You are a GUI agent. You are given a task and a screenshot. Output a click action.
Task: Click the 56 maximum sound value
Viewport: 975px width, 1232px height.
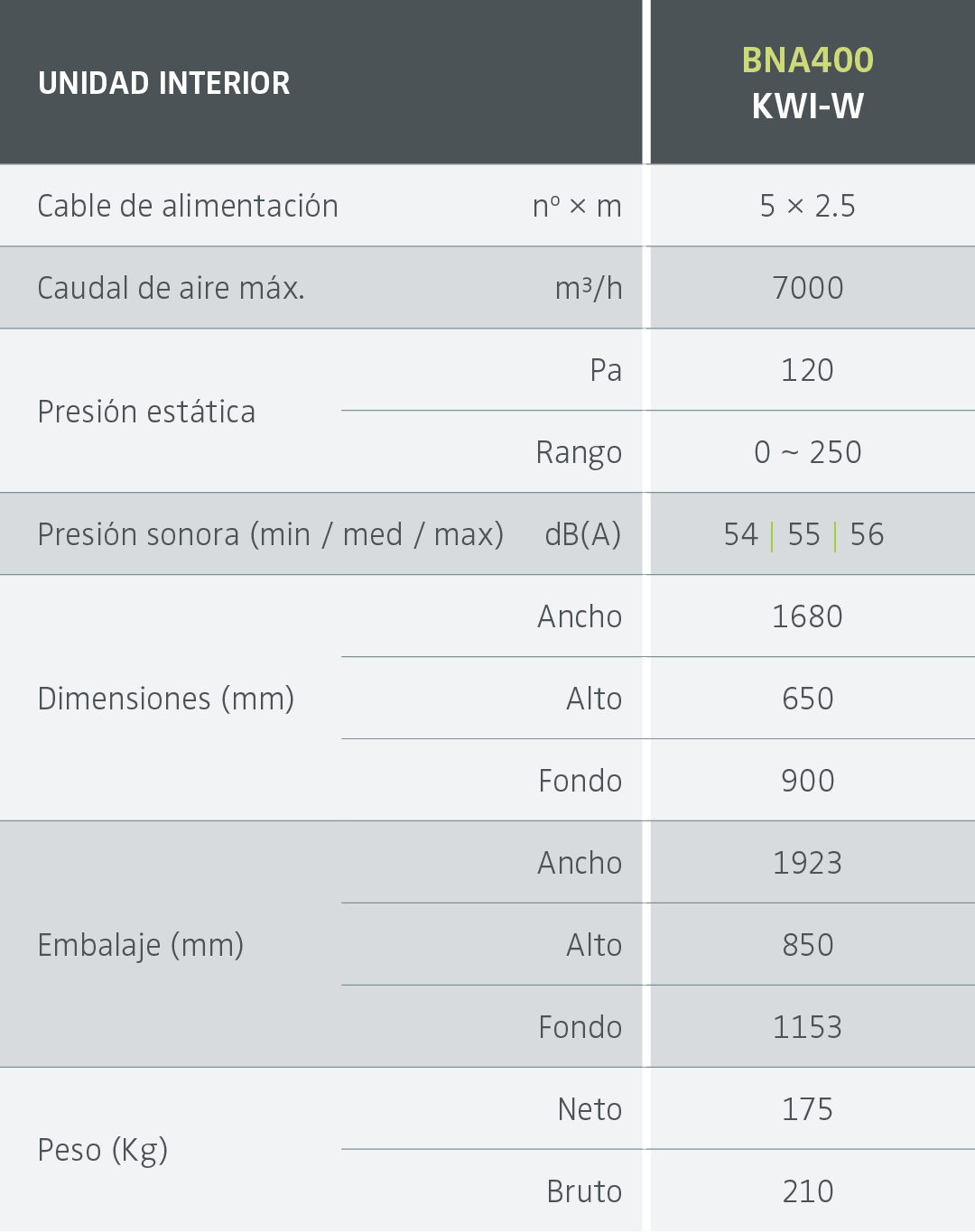coord(867,534)
